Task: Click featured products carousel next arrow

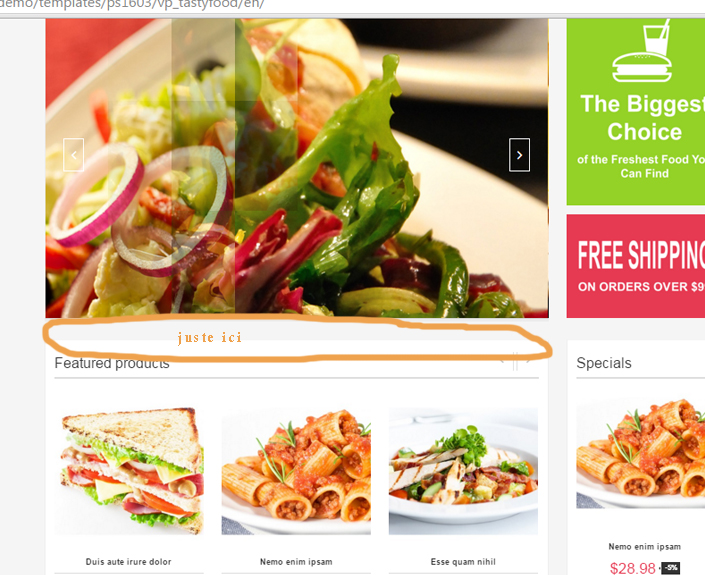Action: point(529,361)
